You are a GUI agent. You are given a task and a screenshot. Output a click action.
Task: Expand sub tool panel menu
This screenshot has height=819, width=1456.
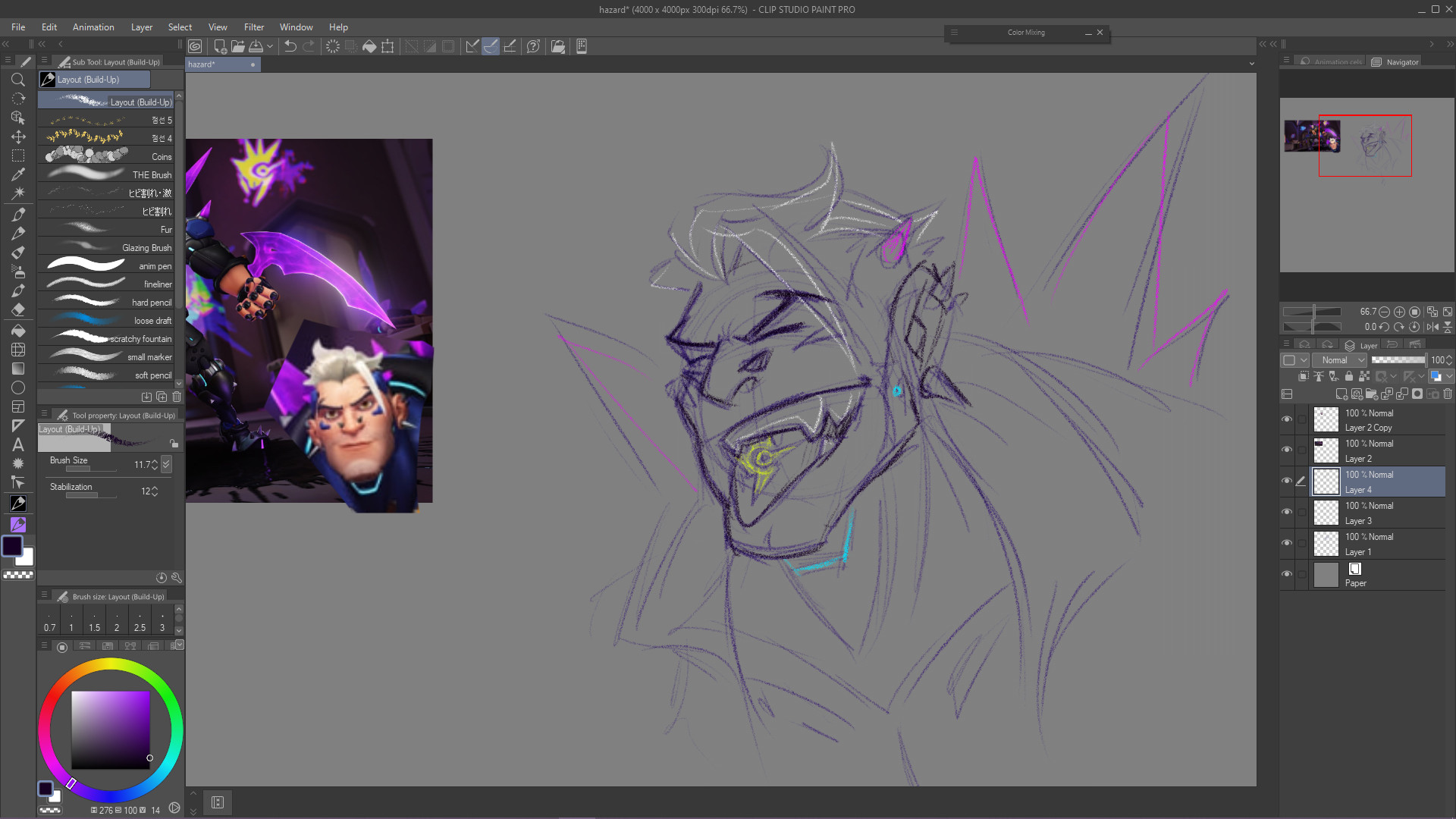[44, 61]
